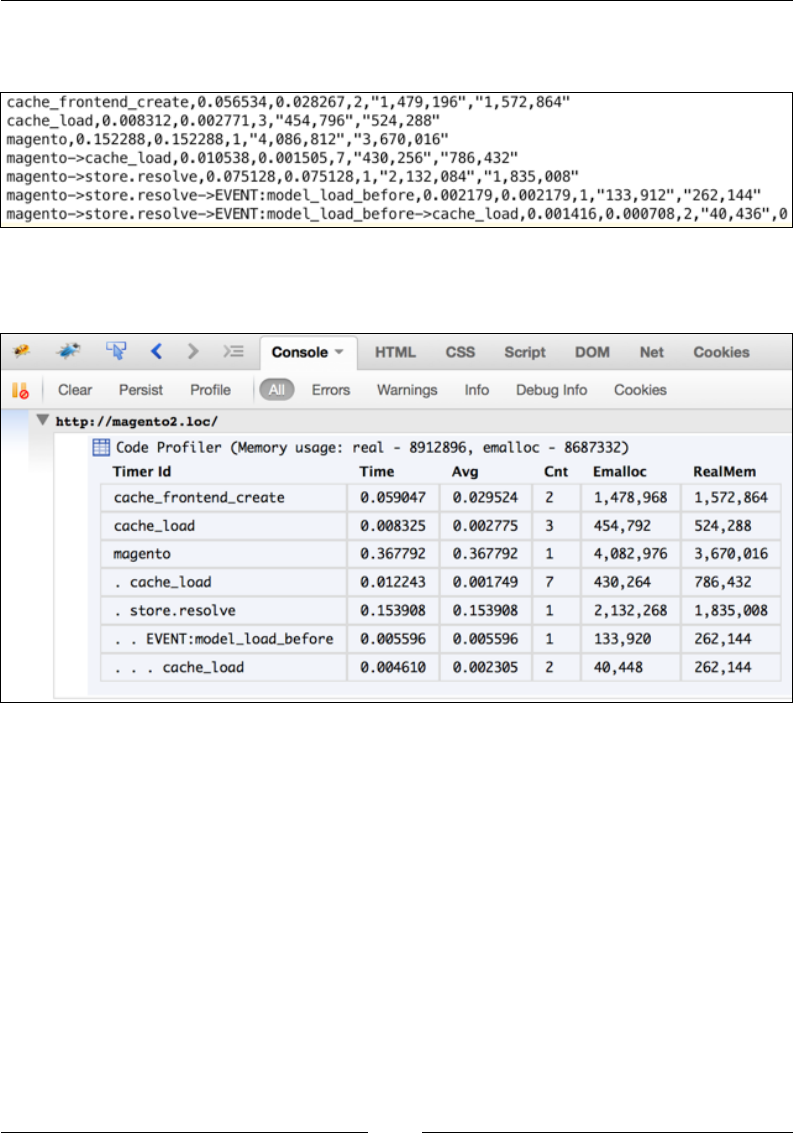Viewport: 793px width, 1142px height.
Task: Clear the console output
Action: [x=75, y=390]
